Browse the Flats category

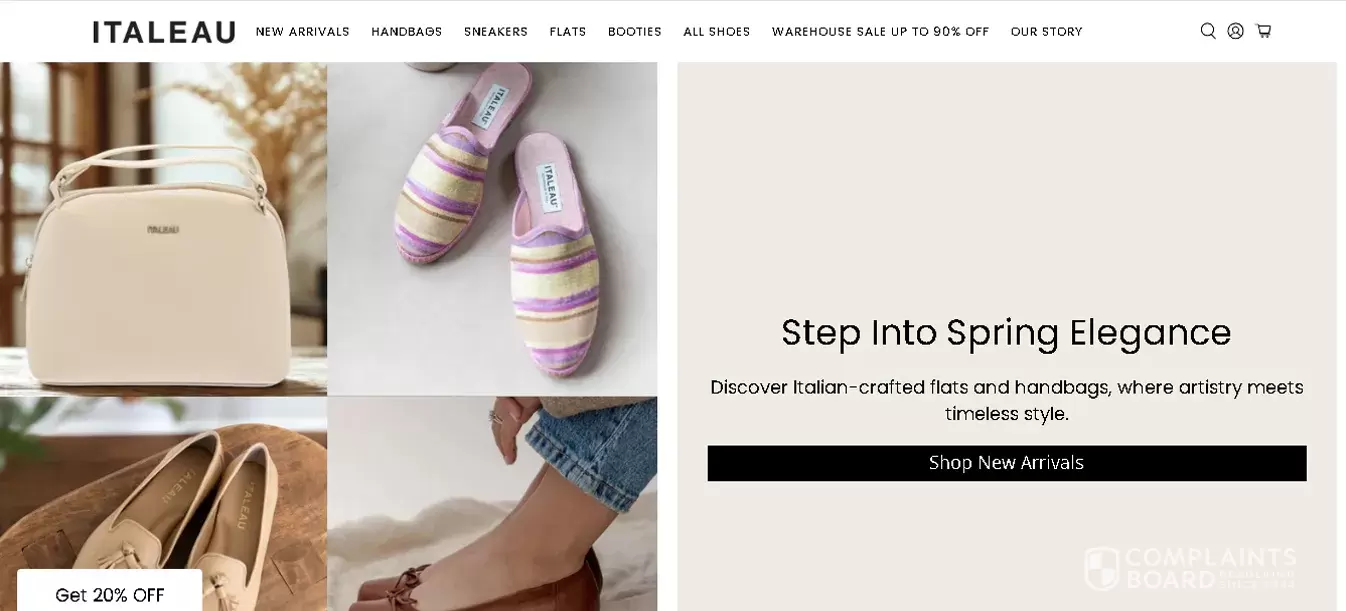tap(568, 32)
